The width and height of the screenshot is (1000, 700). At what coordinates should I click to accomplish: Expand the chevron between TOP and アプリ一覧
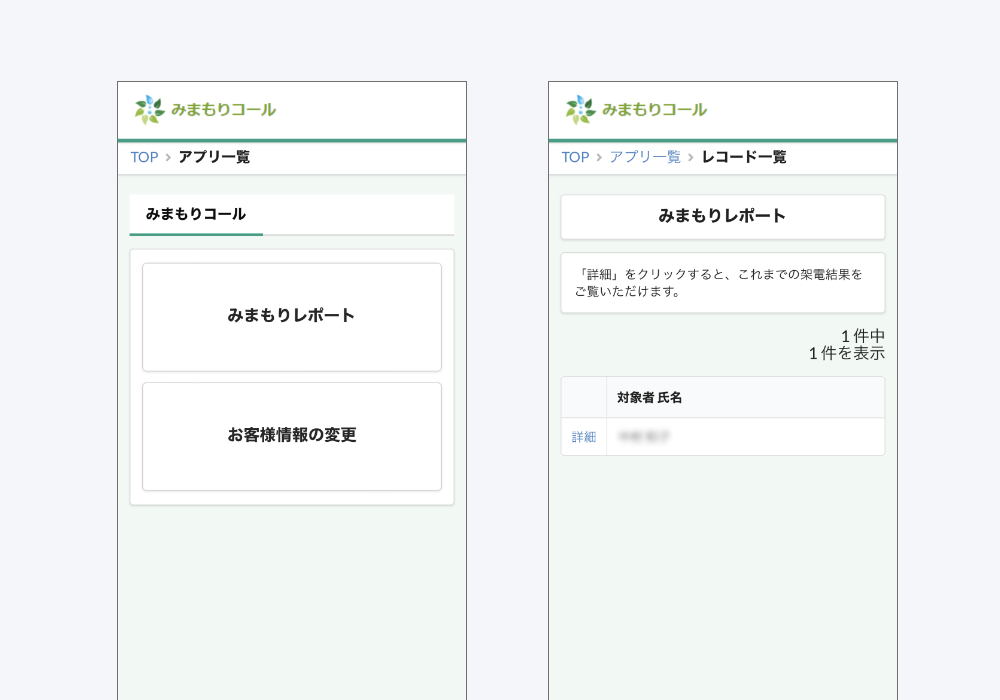(x=166, y=157)
